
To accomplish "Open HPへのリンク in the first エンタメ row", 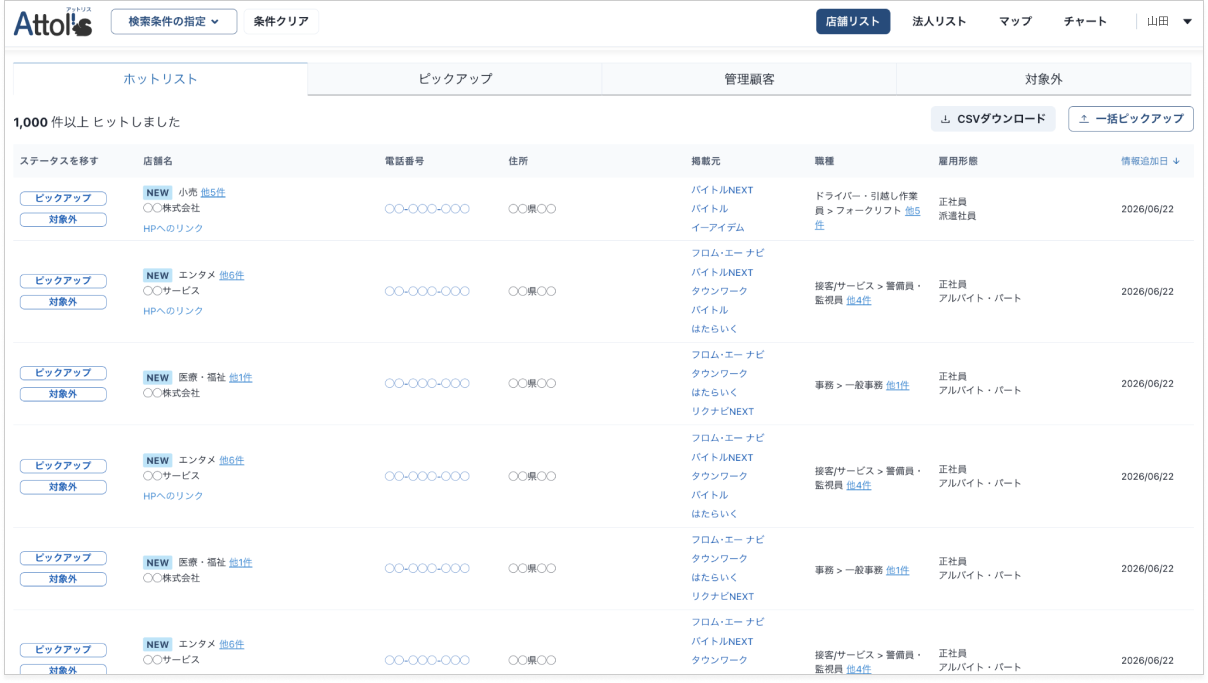I will pyautogui.click(x=173, y=311).
